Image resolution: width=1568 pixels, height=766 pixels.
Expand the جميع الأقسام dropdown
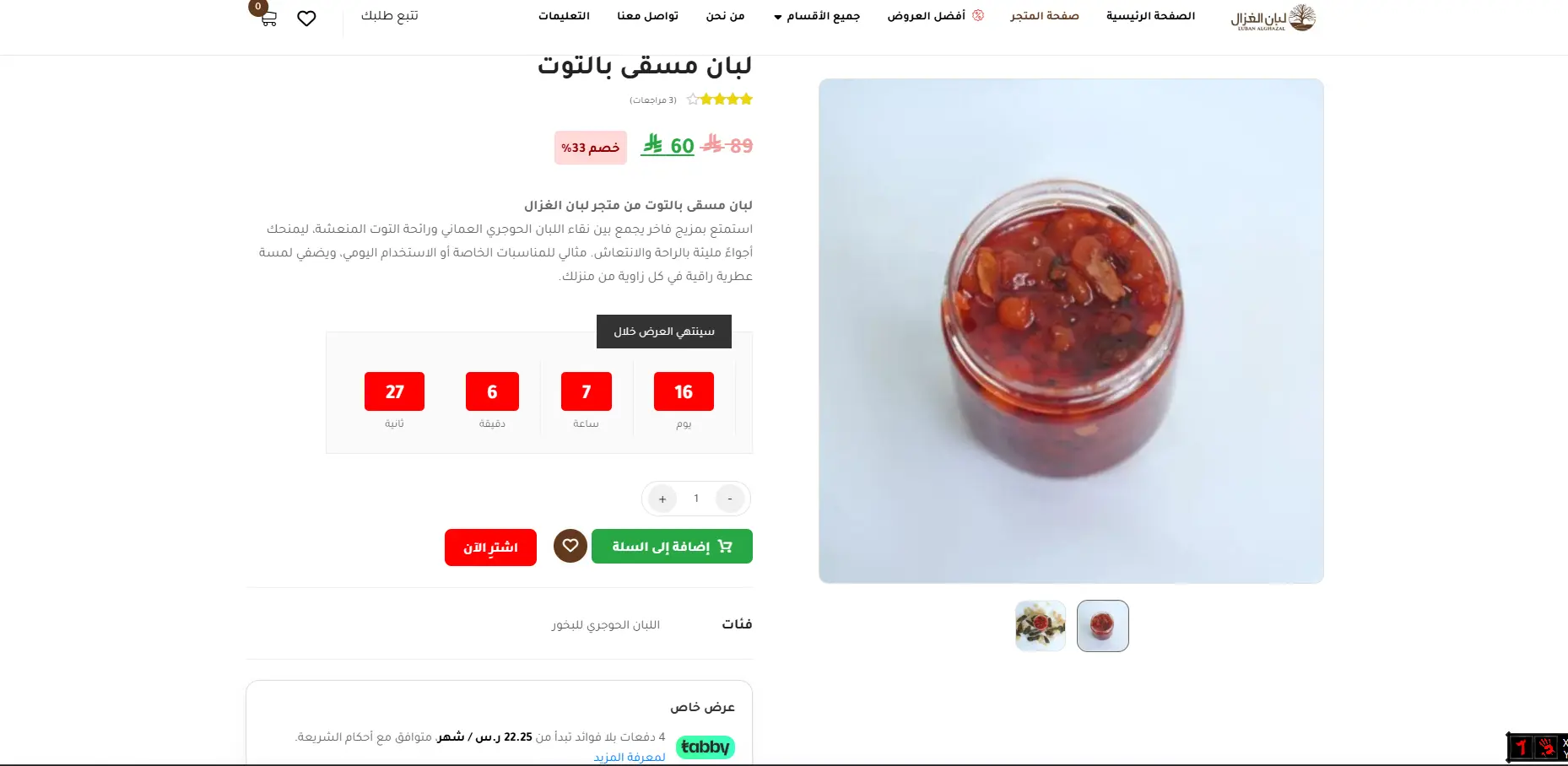click(x=817, y=16)
